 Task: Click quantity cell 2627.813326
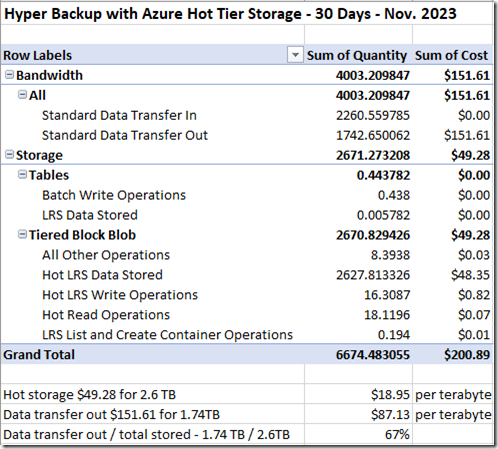[373, 275]
